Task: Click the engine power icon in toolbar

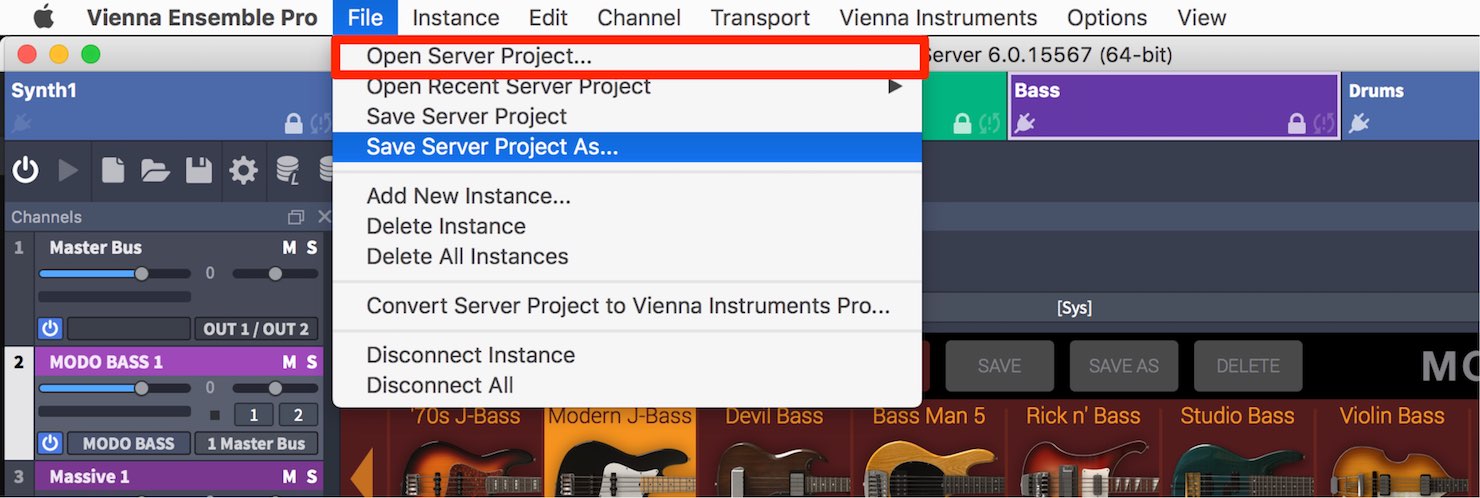Action: click(25, 171)
